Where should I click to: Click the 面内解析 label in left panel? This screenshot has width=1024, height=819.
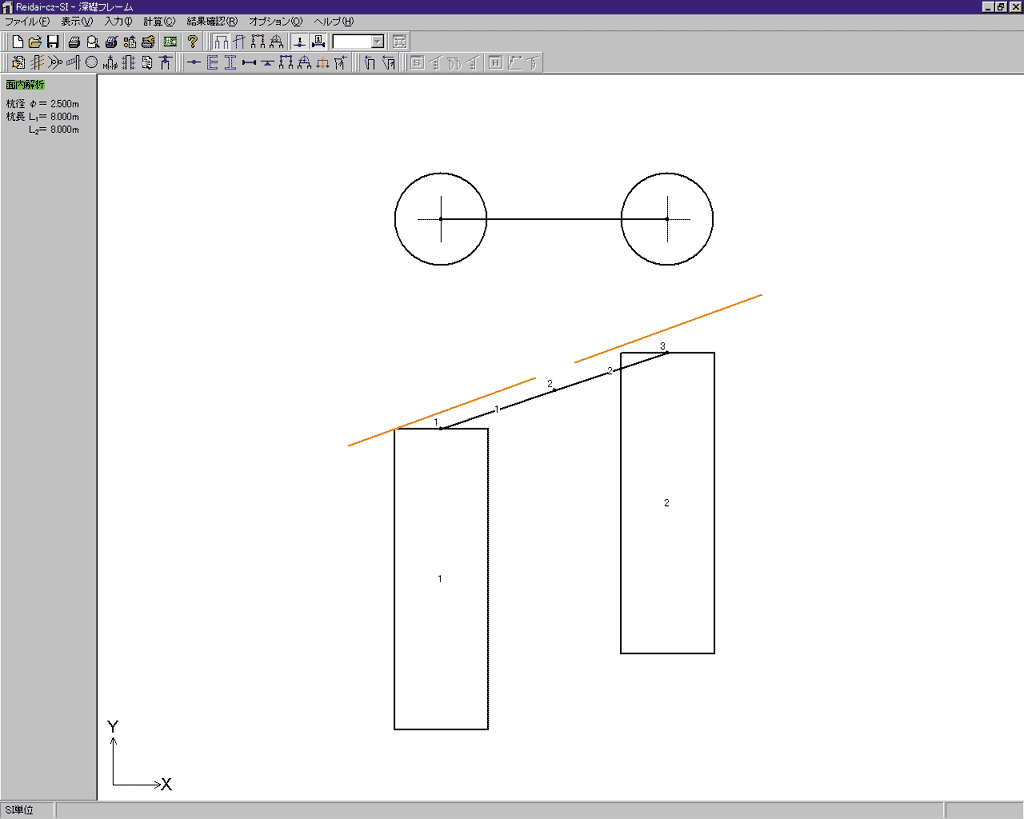[x=25, y=85]
